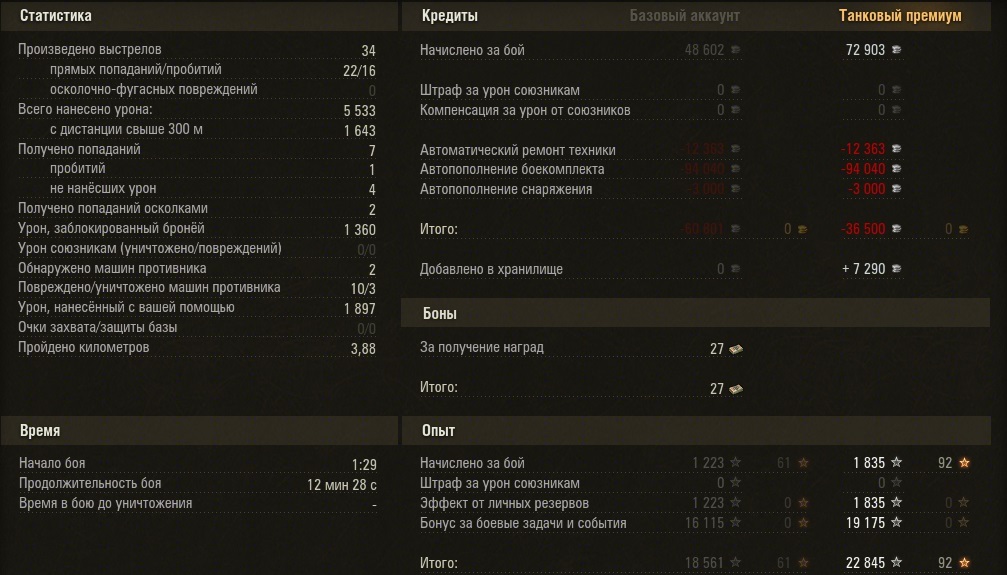Viewport: 1007px width, 575px height.
Task: Click gold free-XP star beside 92 in Опыт 'Итого' row
Action: pos(964,563)
